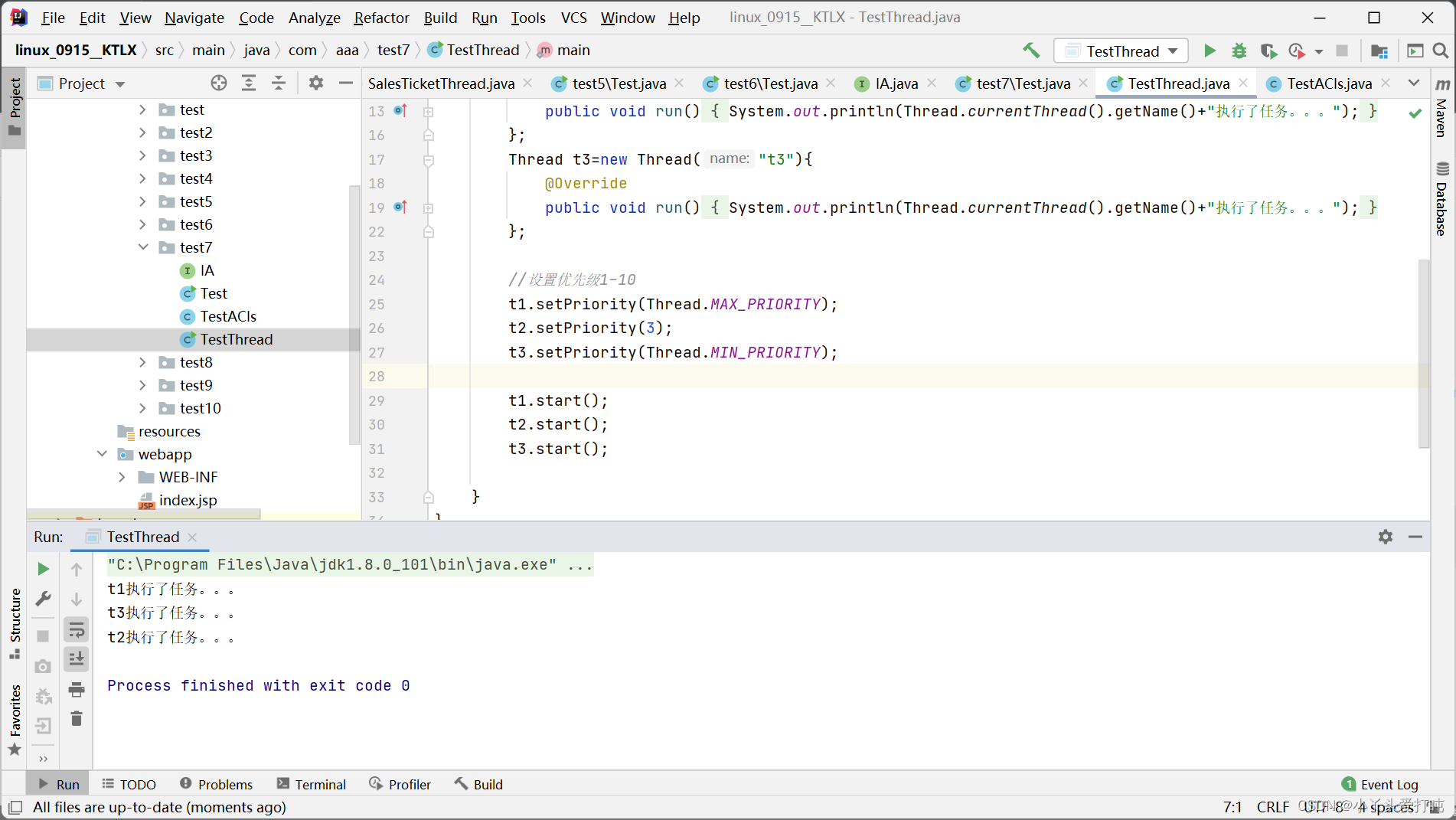Screen dimensions: 1456x820
Task: Open the Database side panel
Action: click(1442, 198)
